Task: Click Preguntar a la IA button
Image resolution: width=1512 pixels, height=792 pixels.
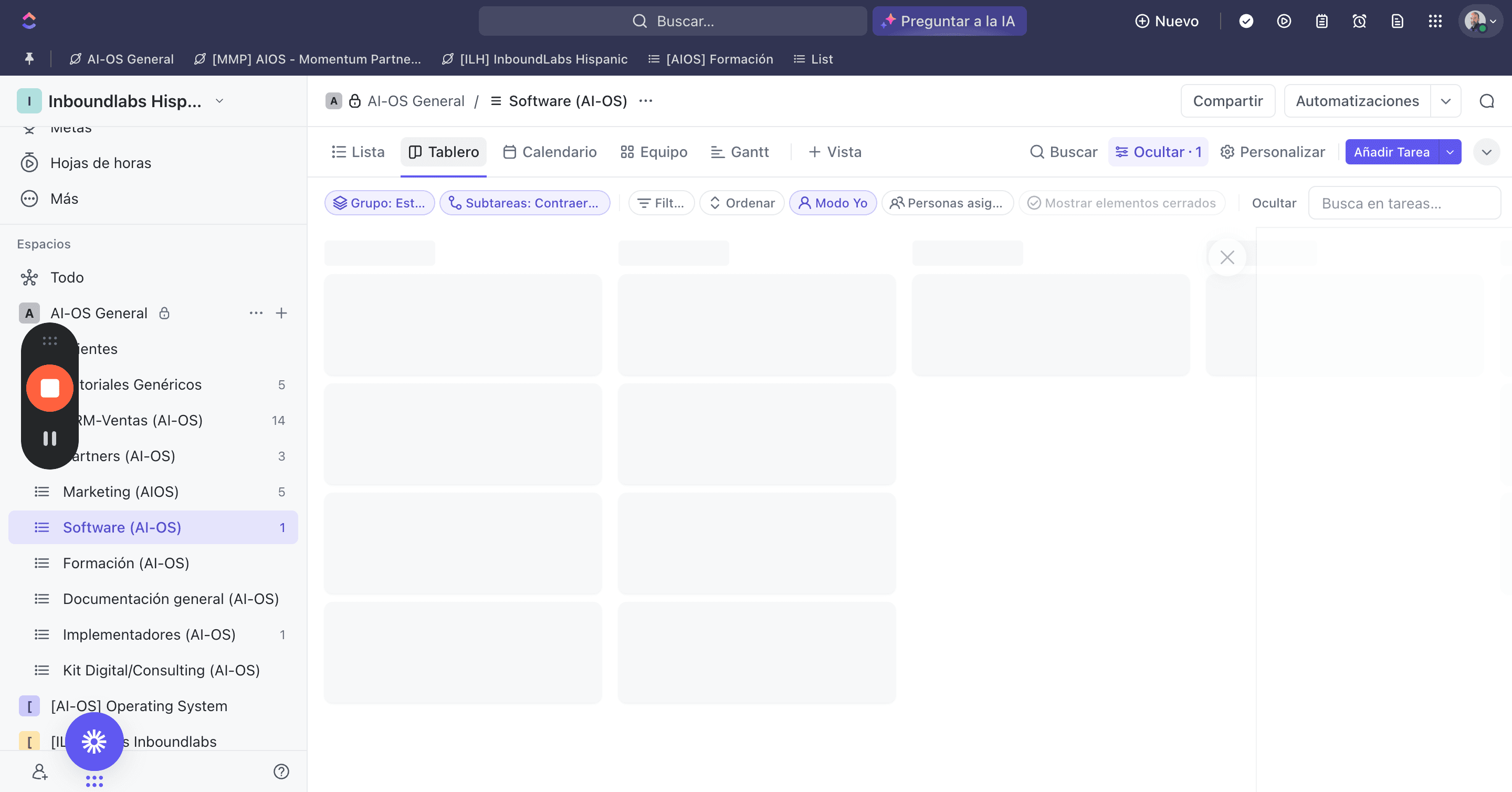Action: pyautogui.click(x=949, y=21)
